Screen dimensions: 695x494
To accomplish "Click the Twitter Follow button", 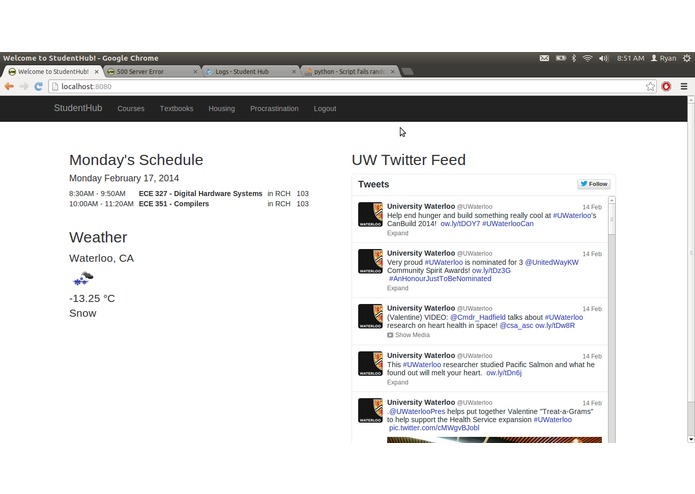I will click(594, 184).
